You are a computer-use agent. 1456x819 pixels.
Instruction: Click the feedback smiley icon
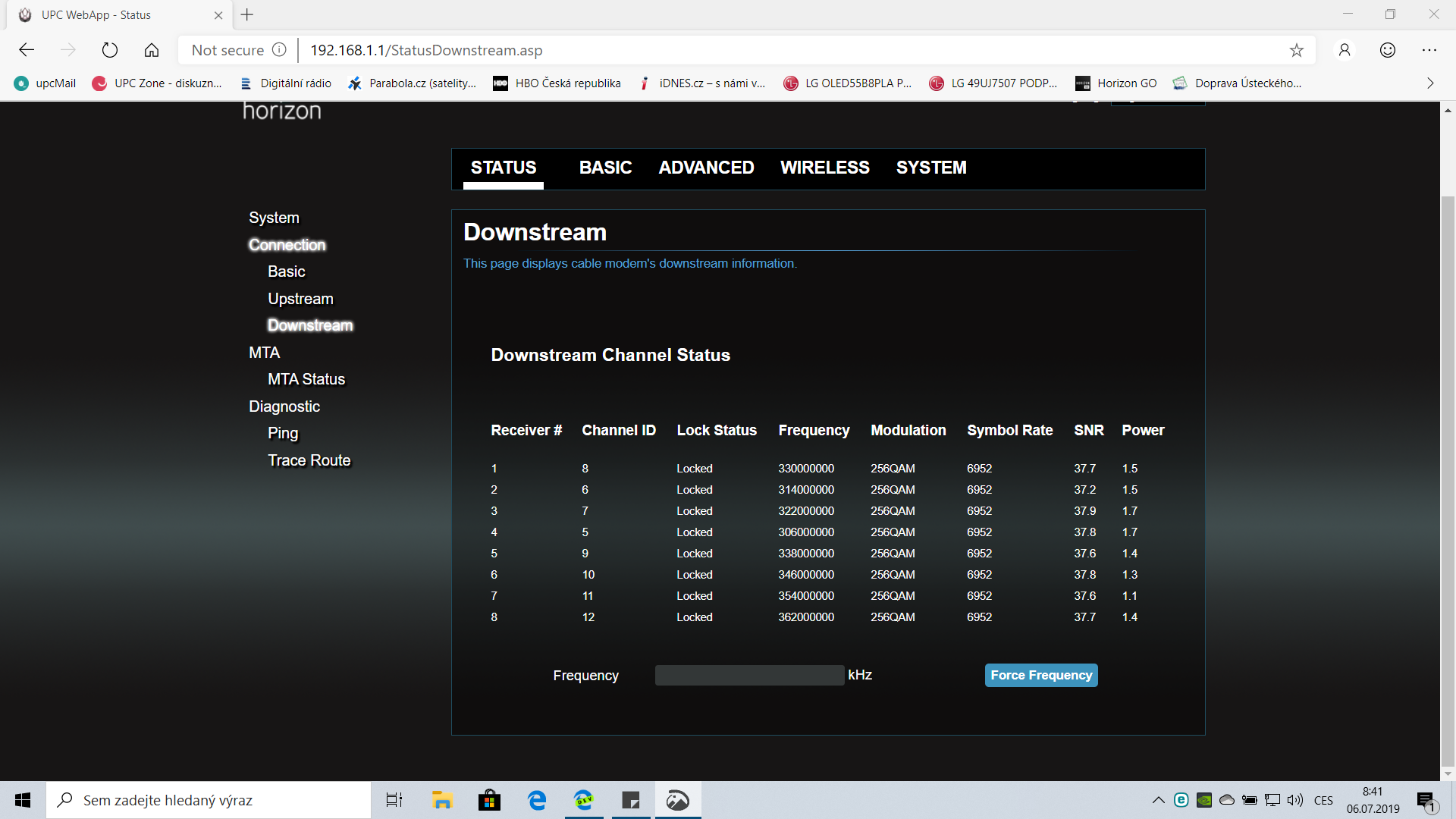(x=1387, y=50)
